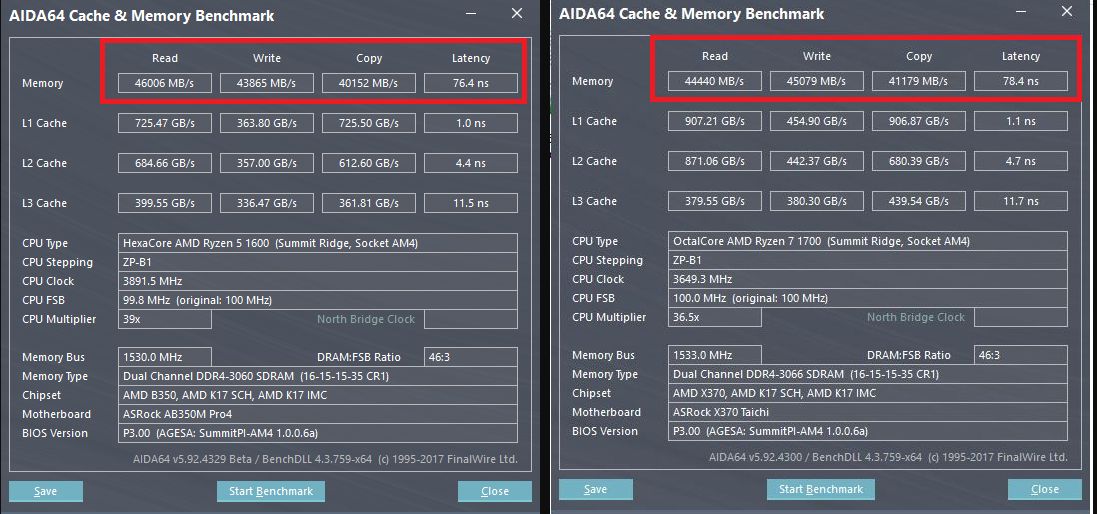Viewport: 1097px width, 514px height.
Task: Click the DDR4-3066 SDRAM memory type field
Action: pyautogui.click(x=868, y=375)
